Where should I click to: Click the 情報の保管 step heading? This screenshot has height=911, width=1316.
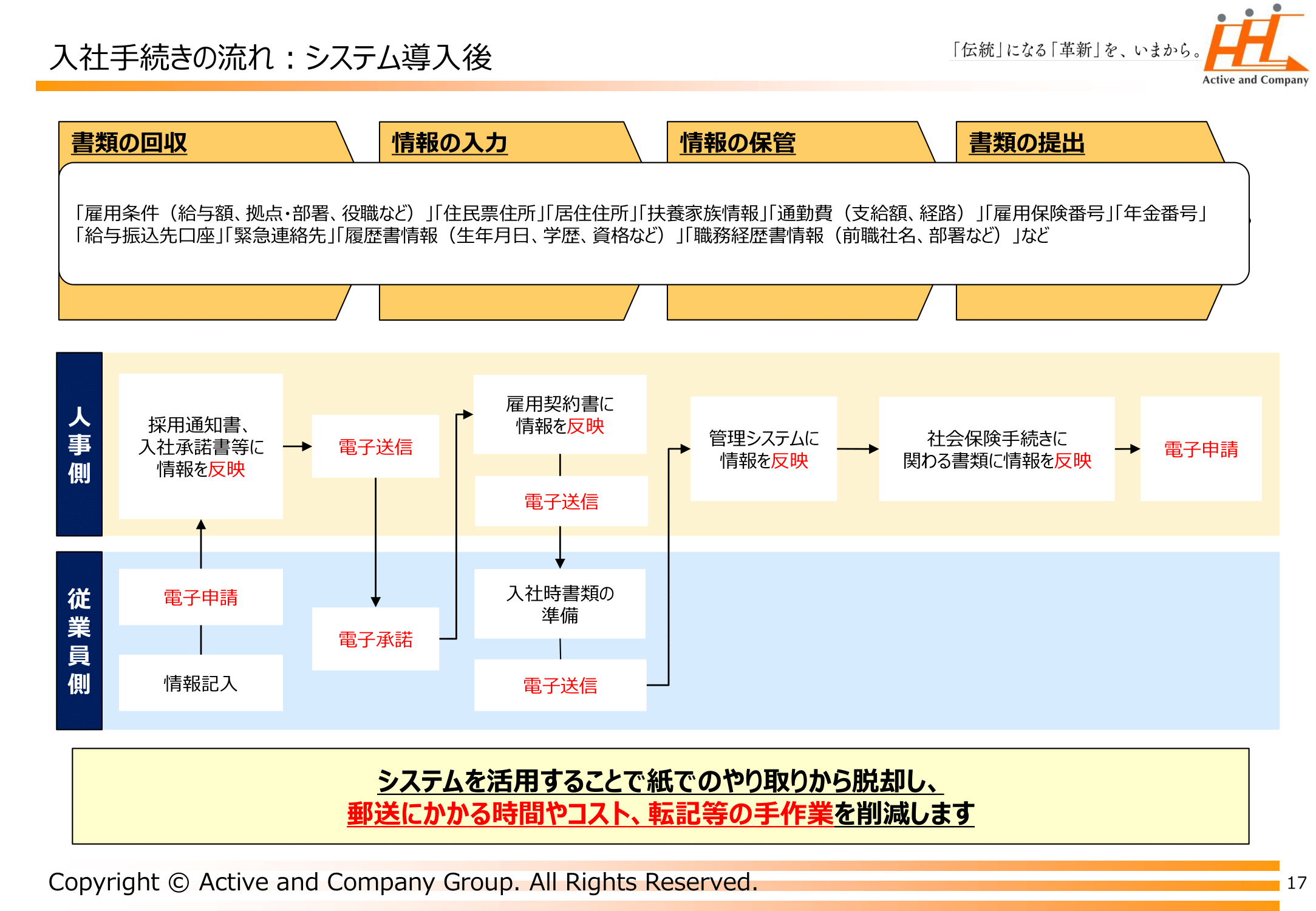(x=737, y=143)
